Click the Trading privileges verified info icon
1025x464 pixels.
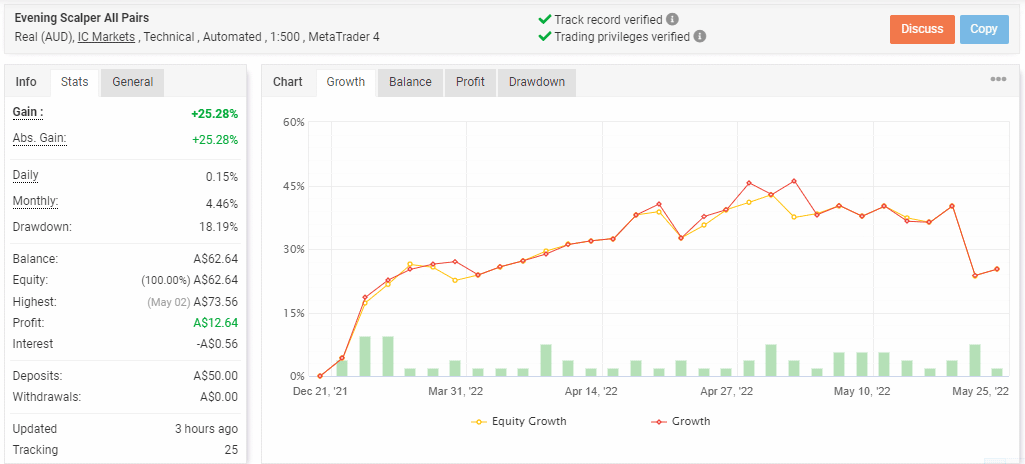coord(700,36)
